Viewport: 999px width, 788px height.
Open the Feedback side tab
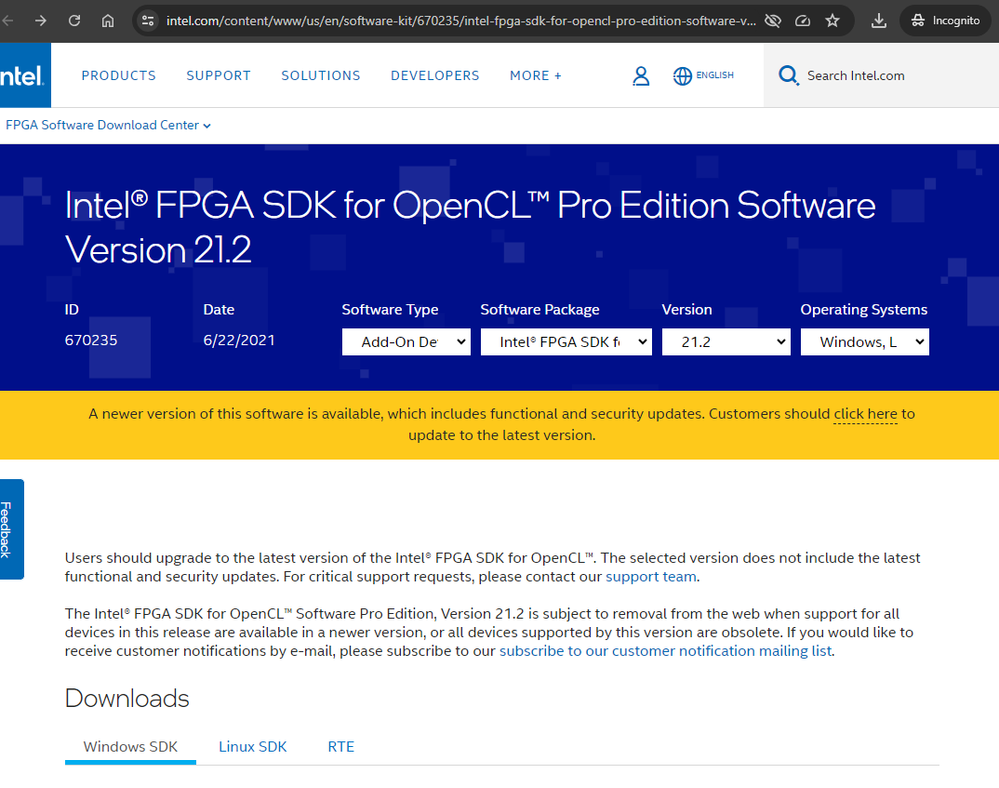tap(11, 529)
